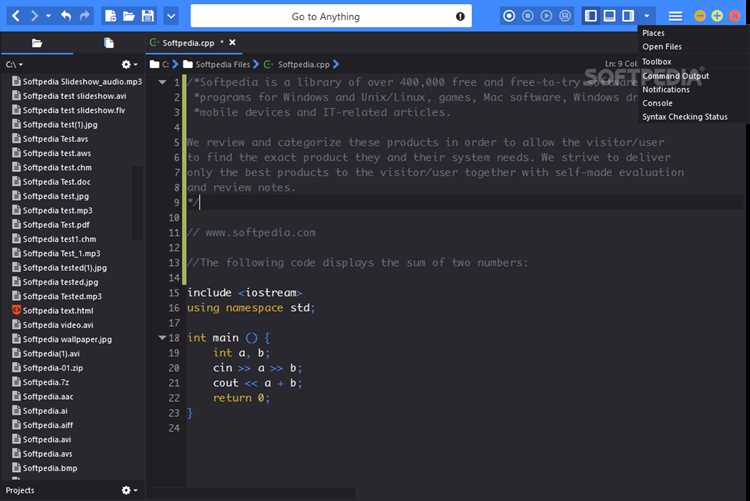Select the Softpedia.cpp editor tab
This screenshot has width=750, height=501.
pos(187,43)
